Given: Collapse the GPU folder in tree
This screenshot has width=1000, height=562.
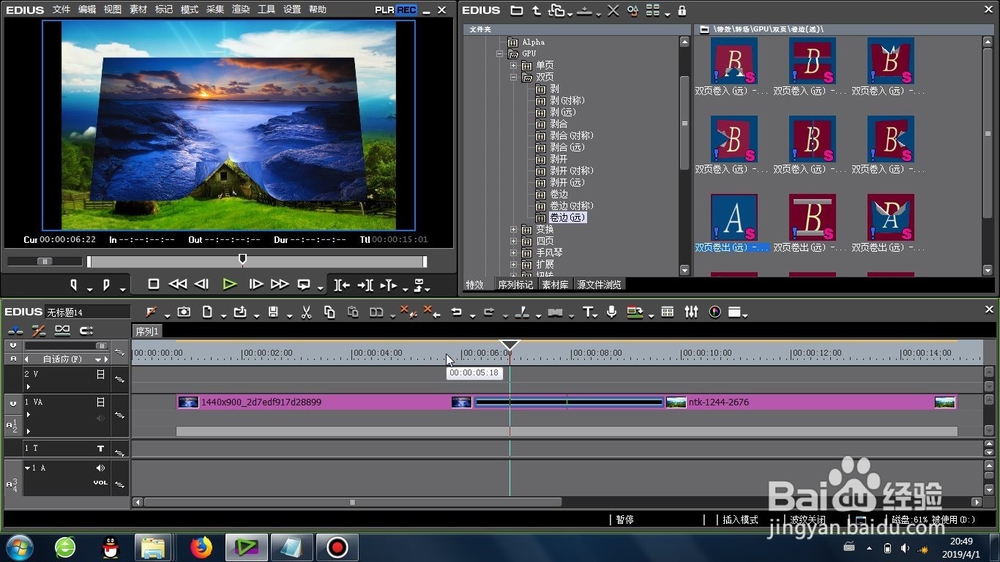Looking at the screenshot, I should (x=500, y=54).
